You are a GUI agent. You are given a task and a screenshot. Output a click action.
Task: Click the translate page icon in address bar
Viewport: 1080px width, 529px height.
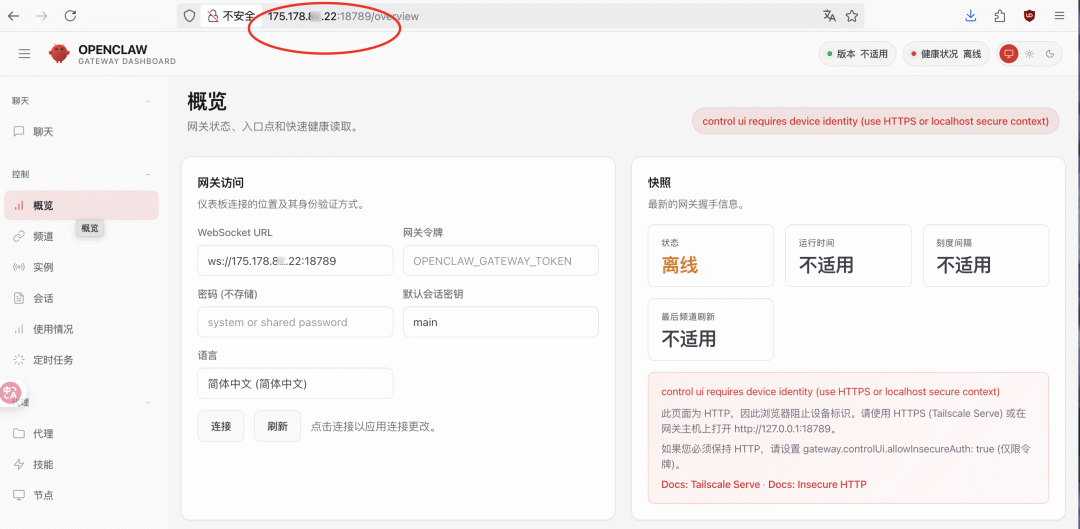pos(829,16)
